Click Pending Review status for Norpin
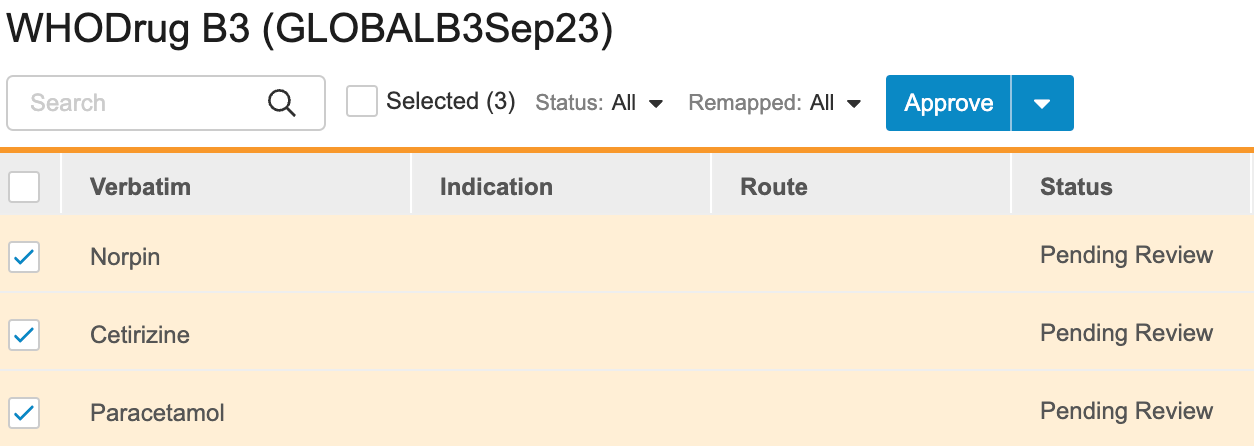 coord(1126,256)
